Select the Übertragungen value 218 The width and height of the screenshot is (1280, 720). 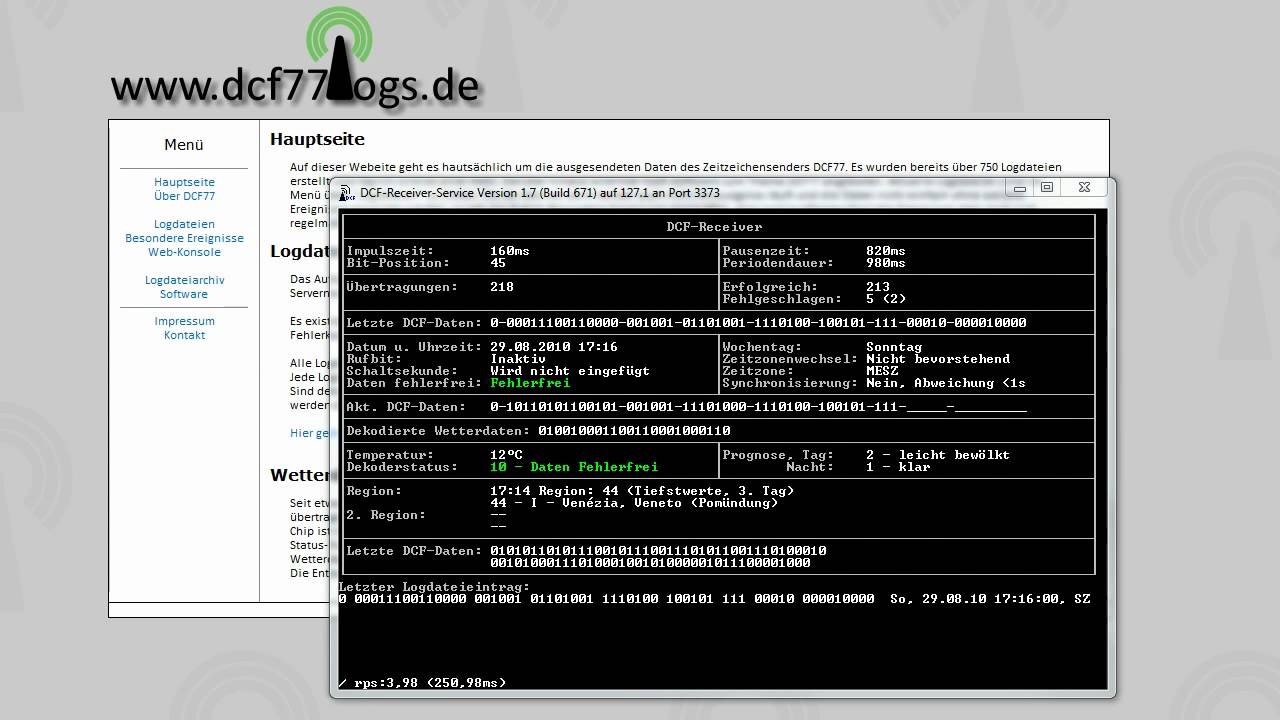tap(502, 287)
